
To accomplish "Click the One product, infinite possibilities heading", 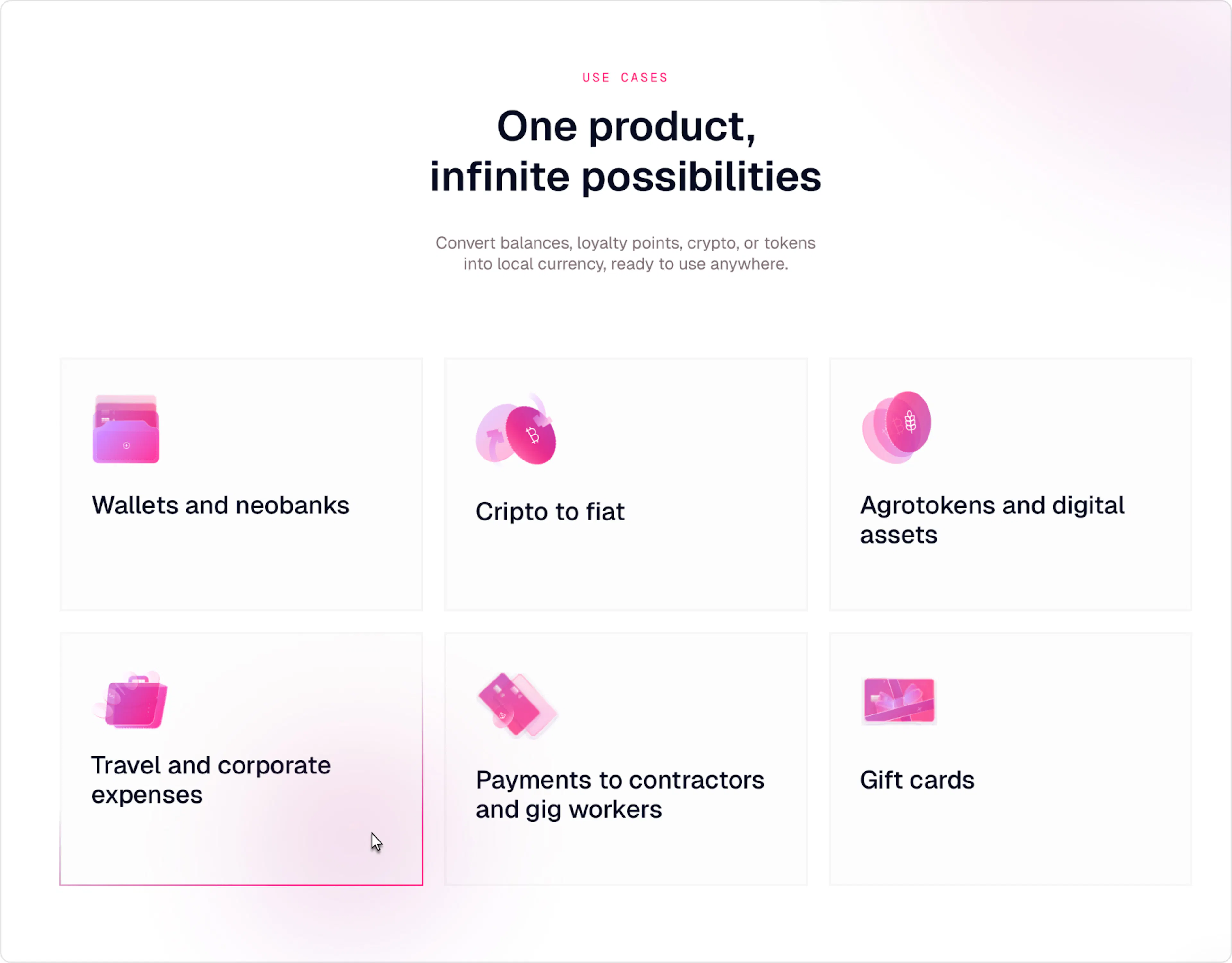I will pyautogui.click(x=625, y=151).
